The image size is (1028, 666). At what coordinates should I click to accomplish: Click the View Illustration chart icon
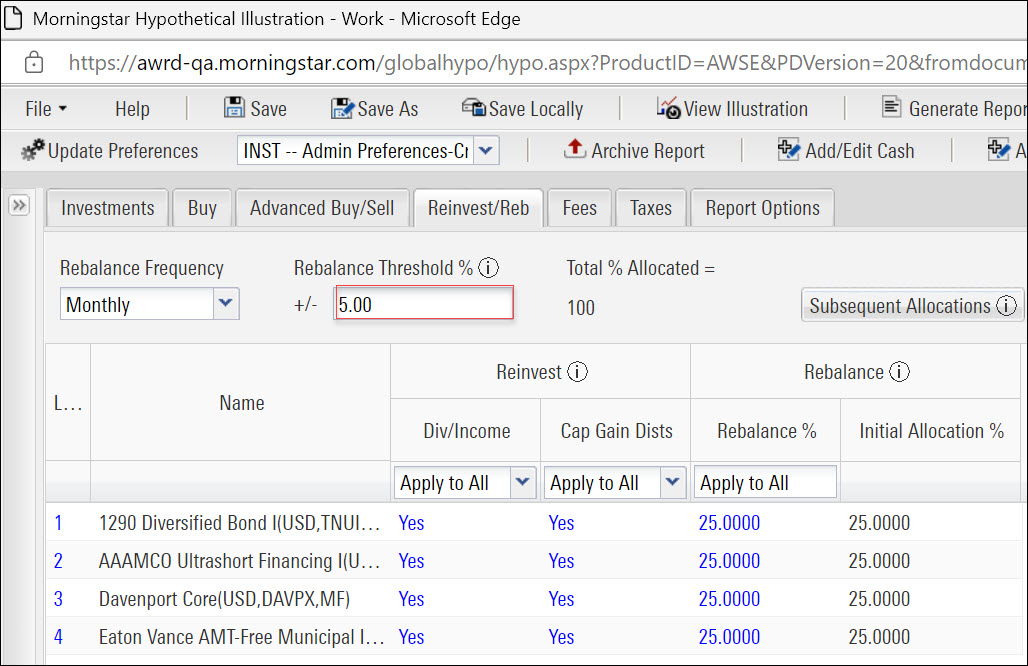click(669, 108)
